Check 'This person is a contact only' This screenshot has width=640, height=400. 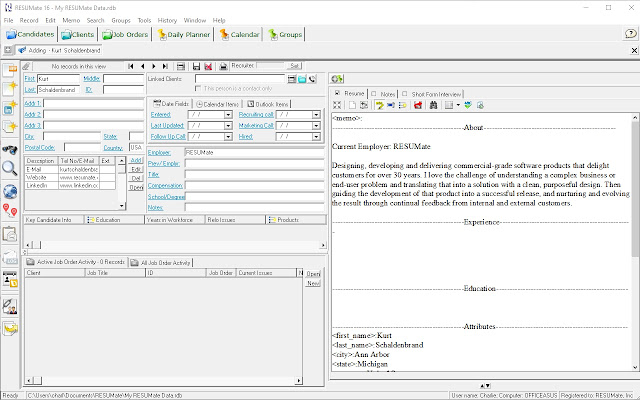(x=198, y=89)
